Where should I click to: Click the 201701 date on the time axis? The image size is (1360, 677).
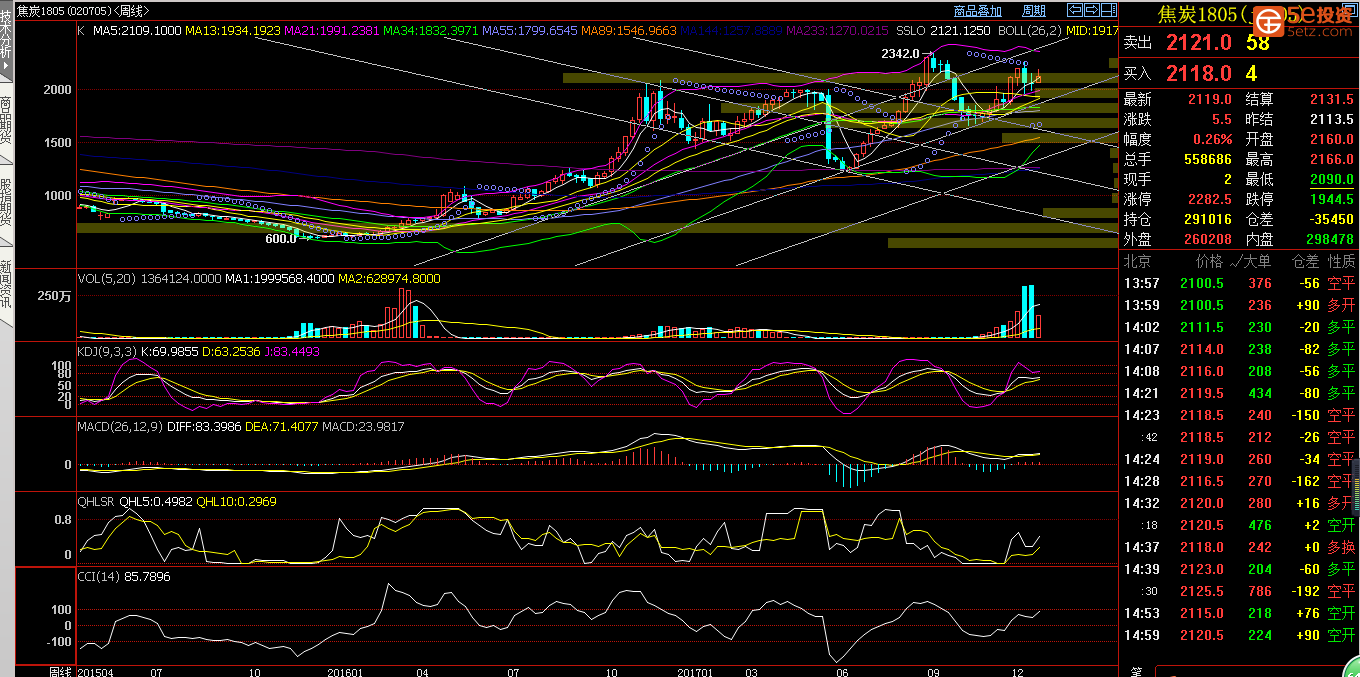pyautogui.click(x=695, y=672)
